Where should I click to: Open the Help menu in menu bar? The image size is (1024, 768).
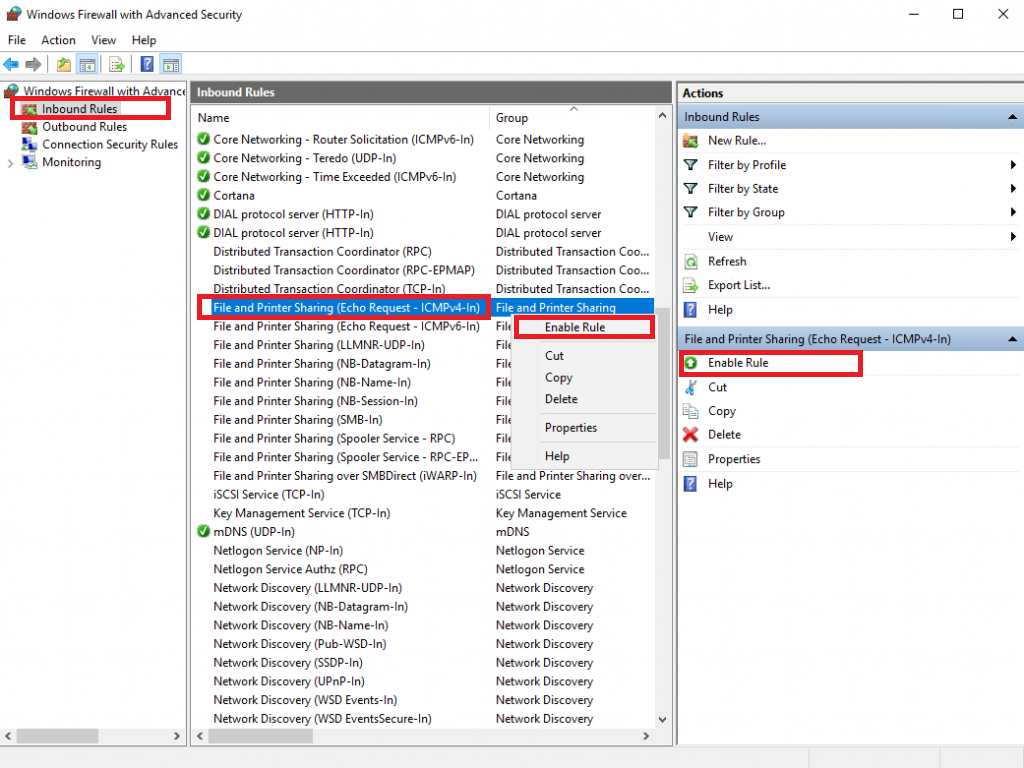pos(144,40)
